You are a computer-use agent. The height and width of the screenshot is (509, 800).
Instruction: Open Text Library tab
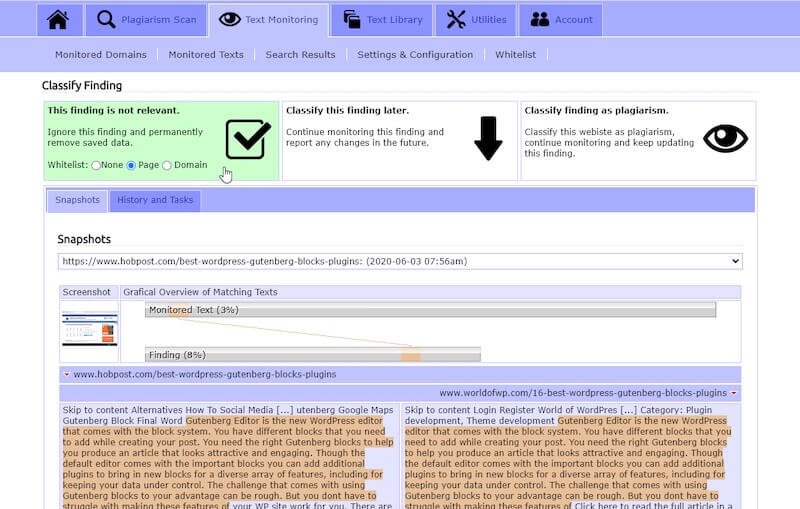382,20
